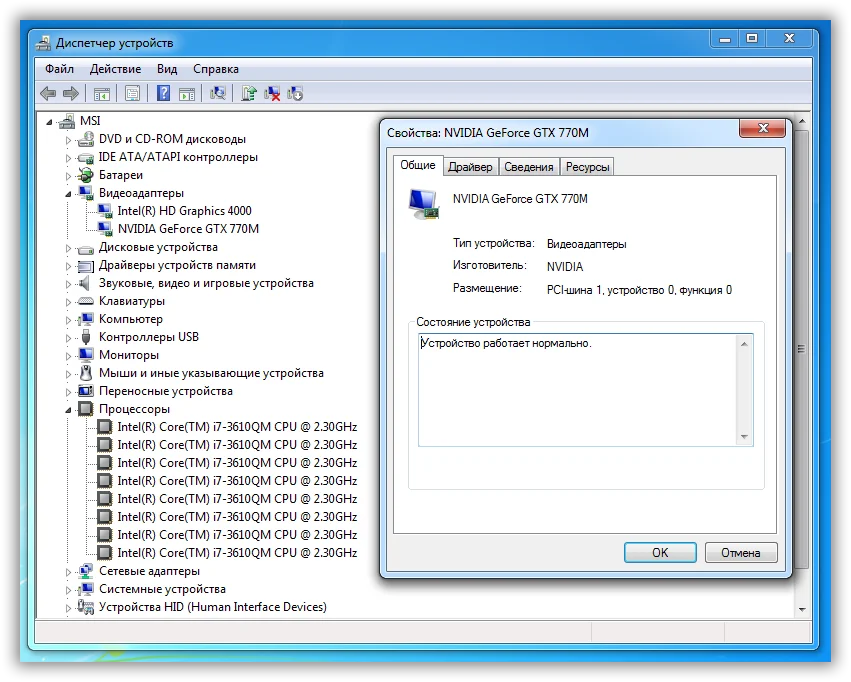Screen dimensions: 851x682
Task: Close the NVIDIA properties dialog
Action: tap(762, 128)
